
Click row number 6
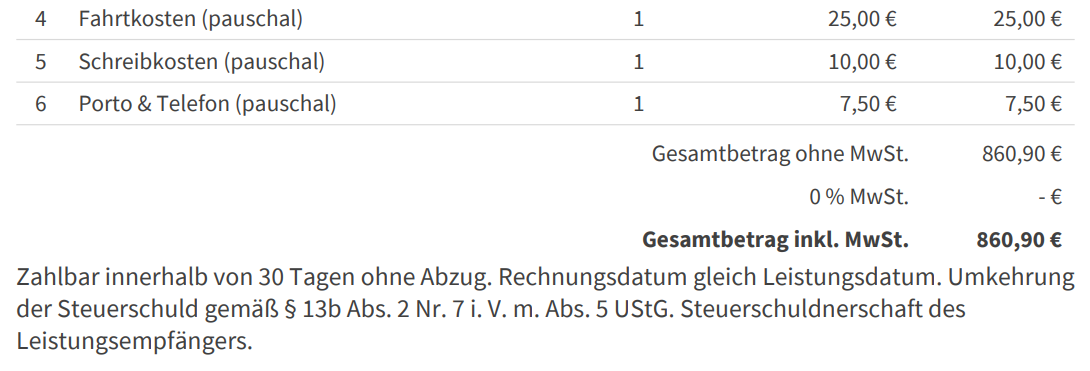(41, 104)
